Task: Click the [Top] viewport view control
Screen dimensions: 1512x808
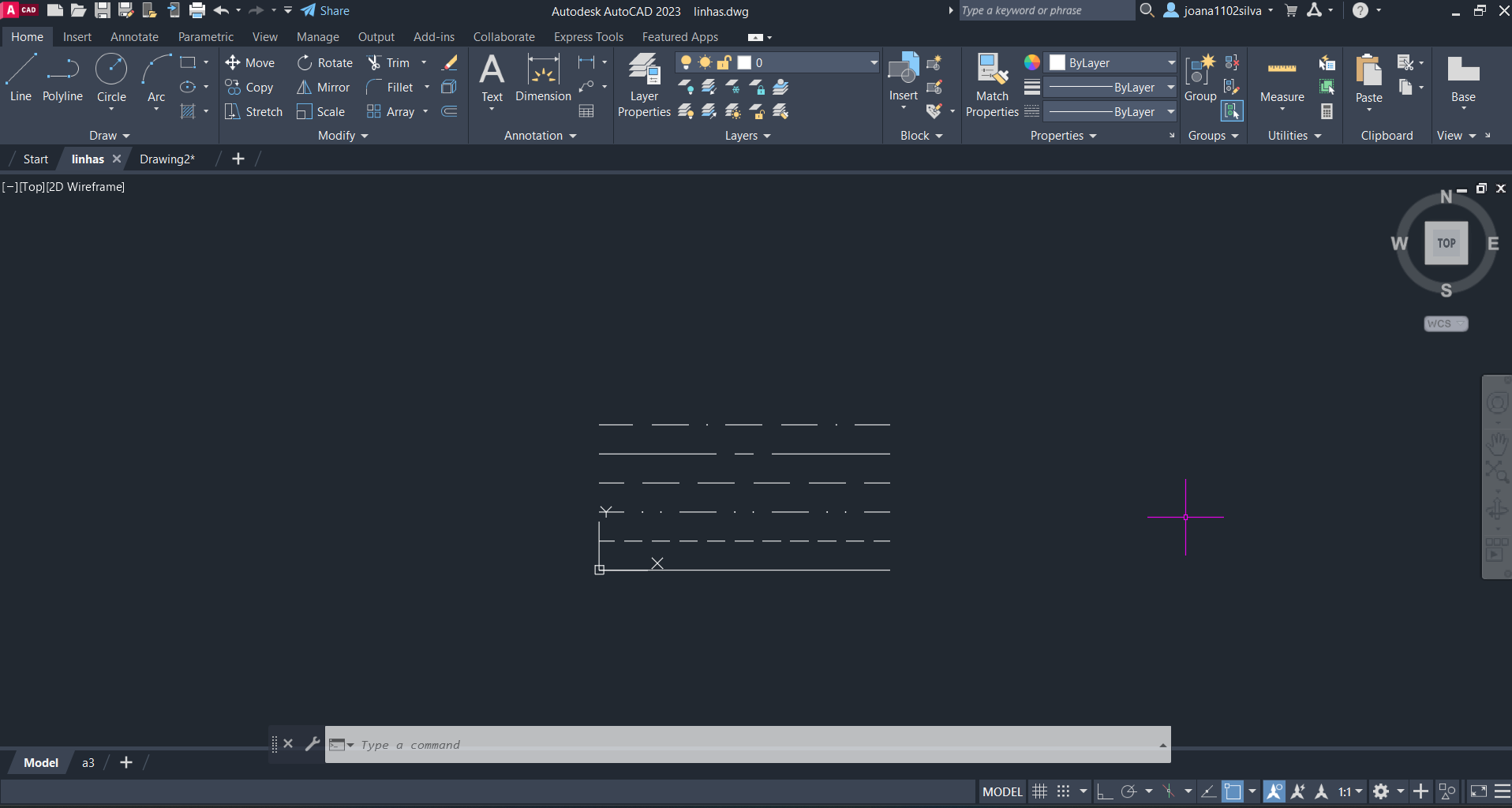Action: tap(32, 187)
